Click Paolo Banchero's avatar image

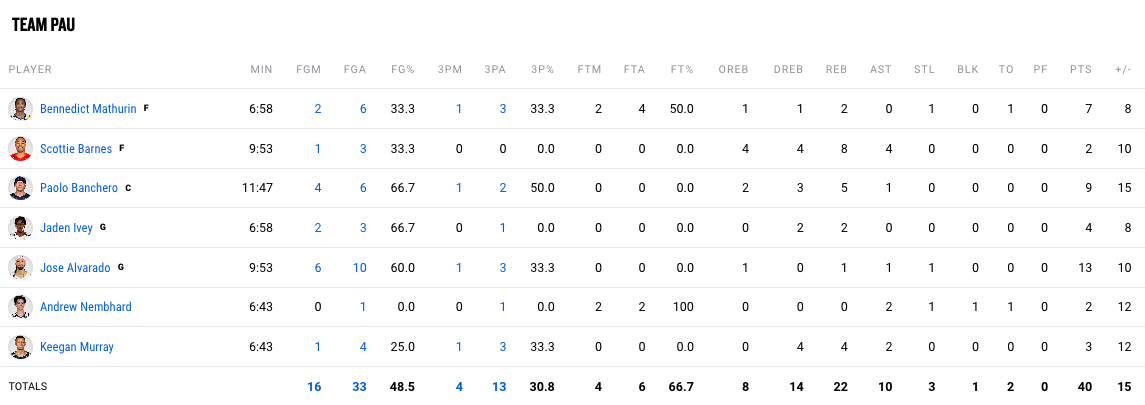[x=20, y=188]
